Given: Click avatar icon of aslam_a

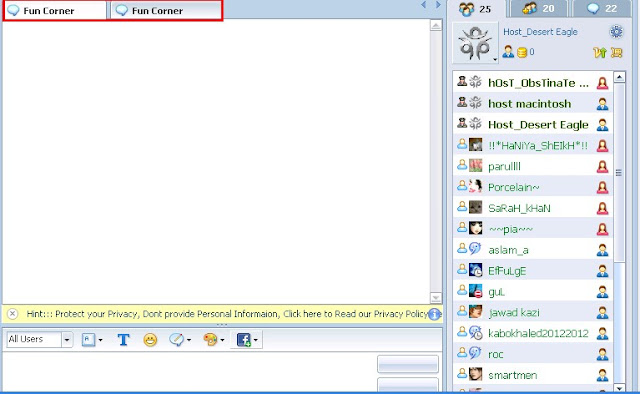Looking at the screenshot, I should pyautogui.click(x=475, y=249).
